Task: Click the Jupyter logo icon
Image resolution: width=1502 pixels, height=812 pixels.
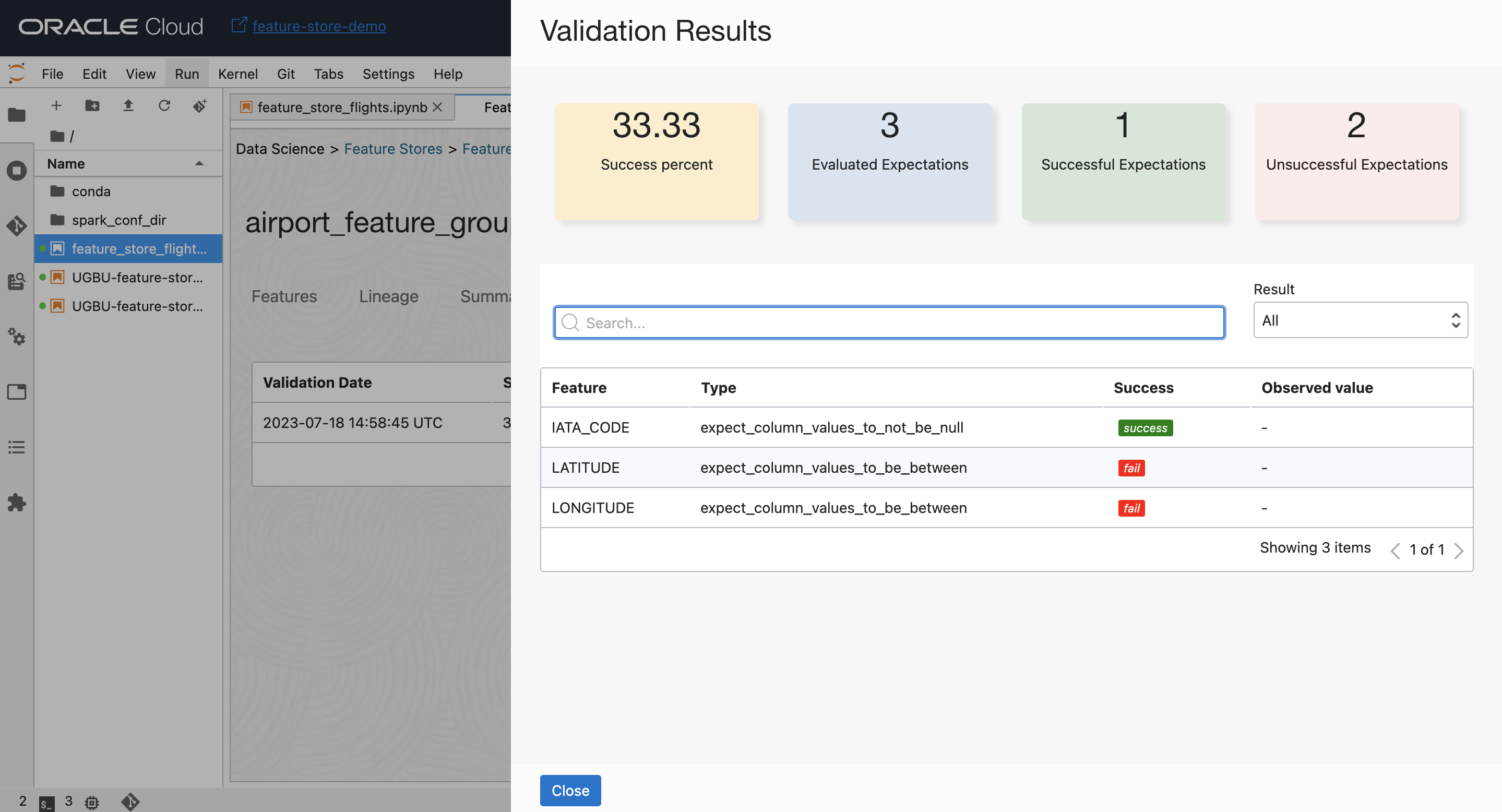Action: coord(16,74)
